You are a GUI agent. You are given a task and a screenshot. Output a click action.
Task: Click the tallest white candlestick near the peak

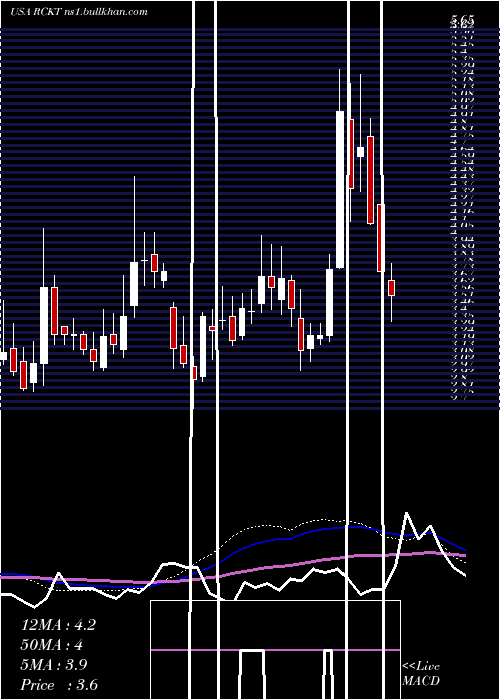click(x=340, y=189)
